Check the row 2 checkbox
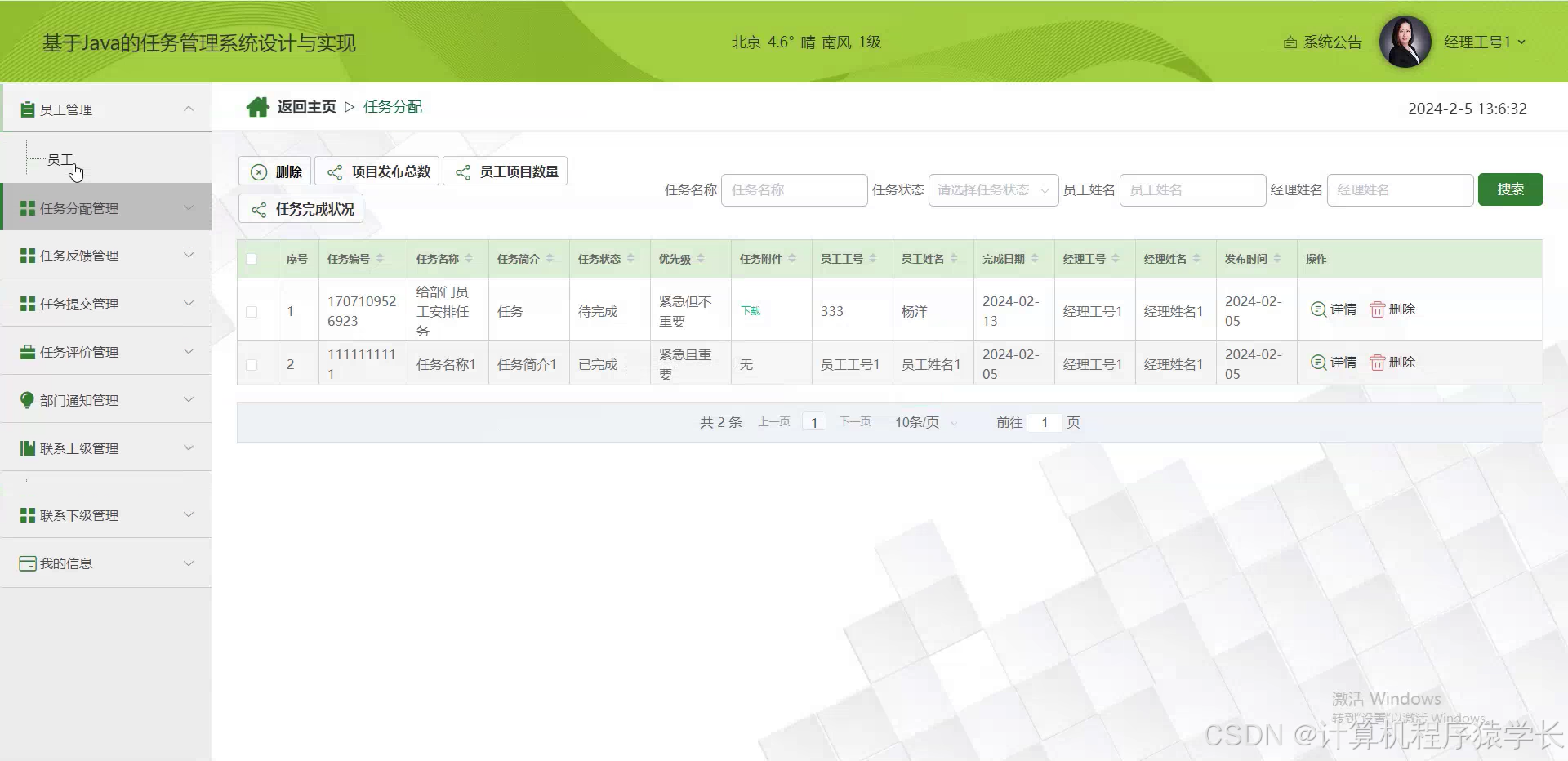 point(252,365)
